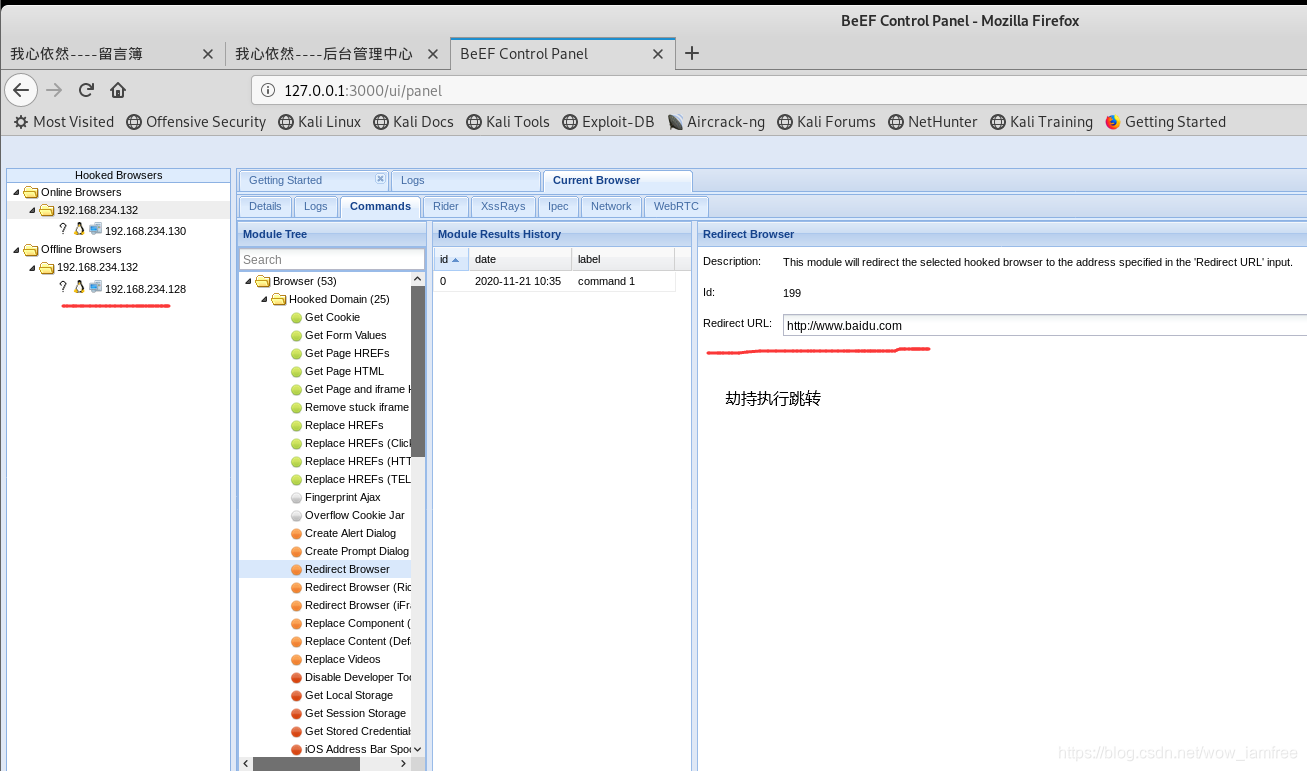This screenshot has width=1307, height=771.
Task: Collapse online 192.168.234.132 folder node
Action: (x=32, y=210)
